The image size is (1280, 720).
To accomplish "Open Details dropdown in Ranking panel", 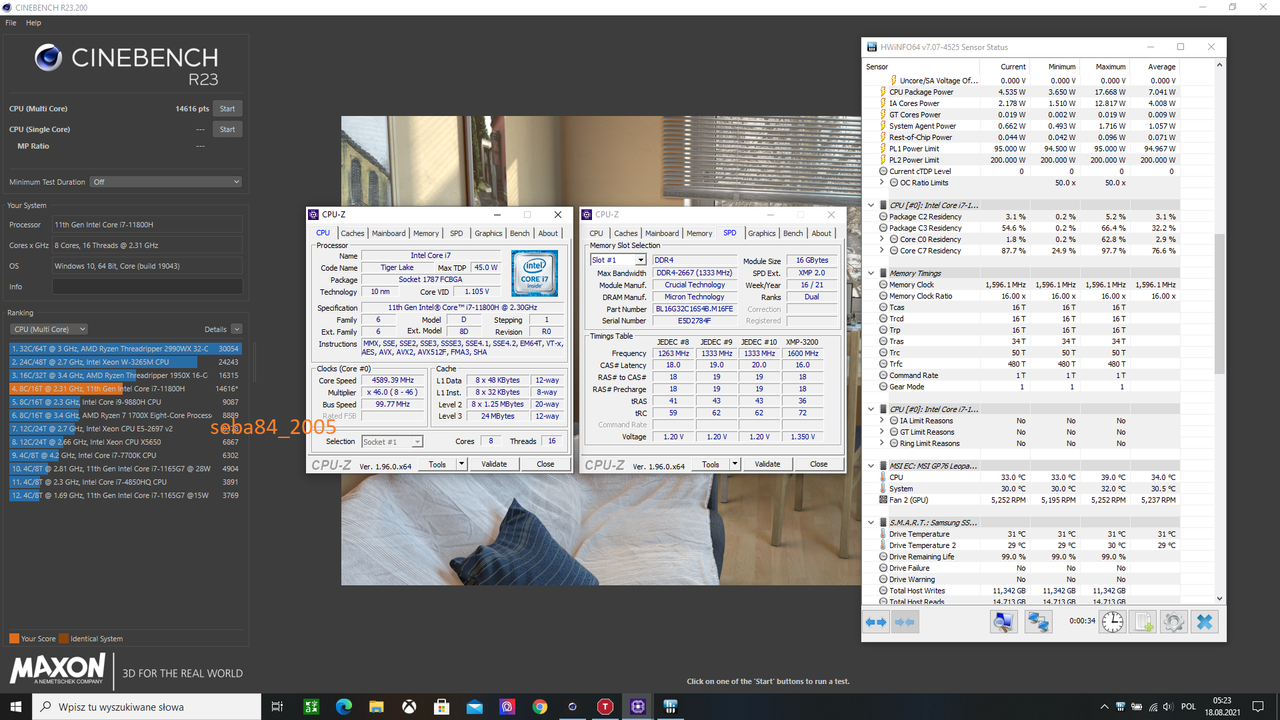I will [x=236, y=329].
